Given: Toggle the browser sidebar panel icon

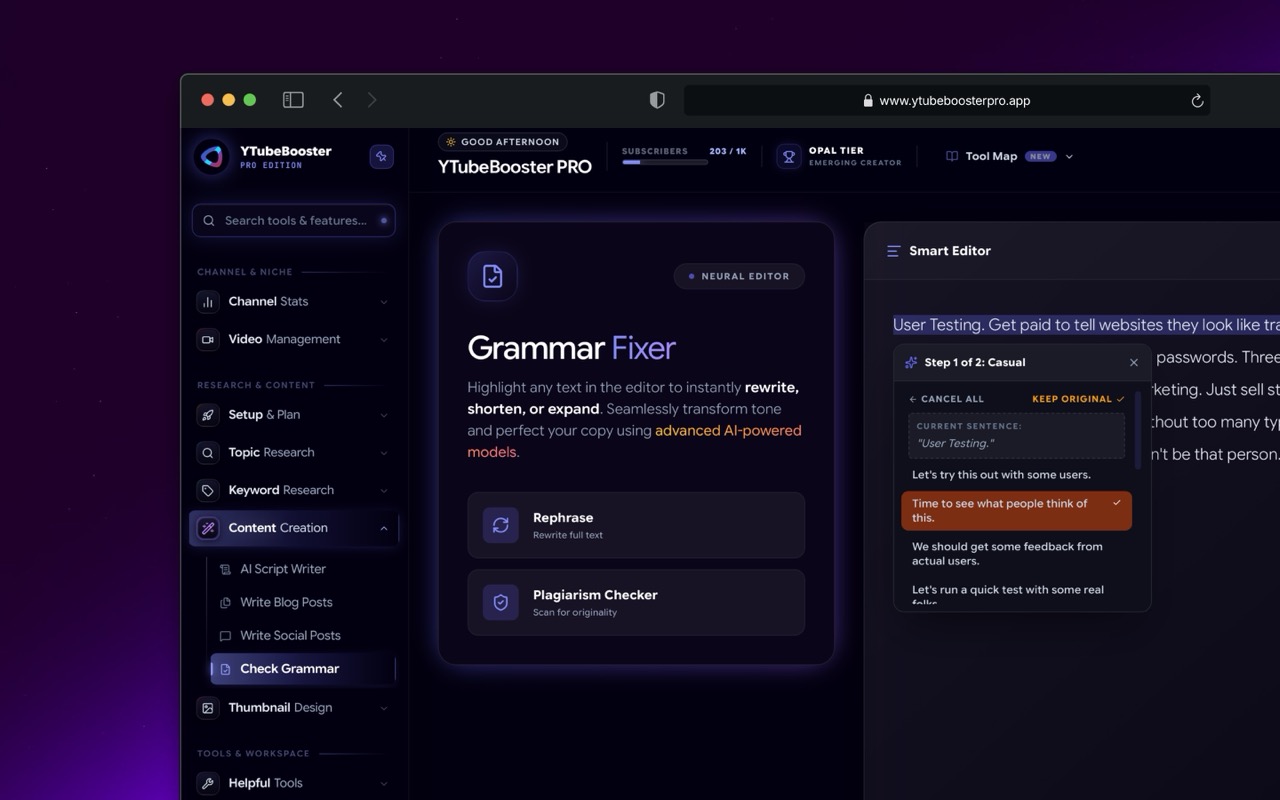Looking at the screenshot, I should pyautogui.click(x=293, y=100).
